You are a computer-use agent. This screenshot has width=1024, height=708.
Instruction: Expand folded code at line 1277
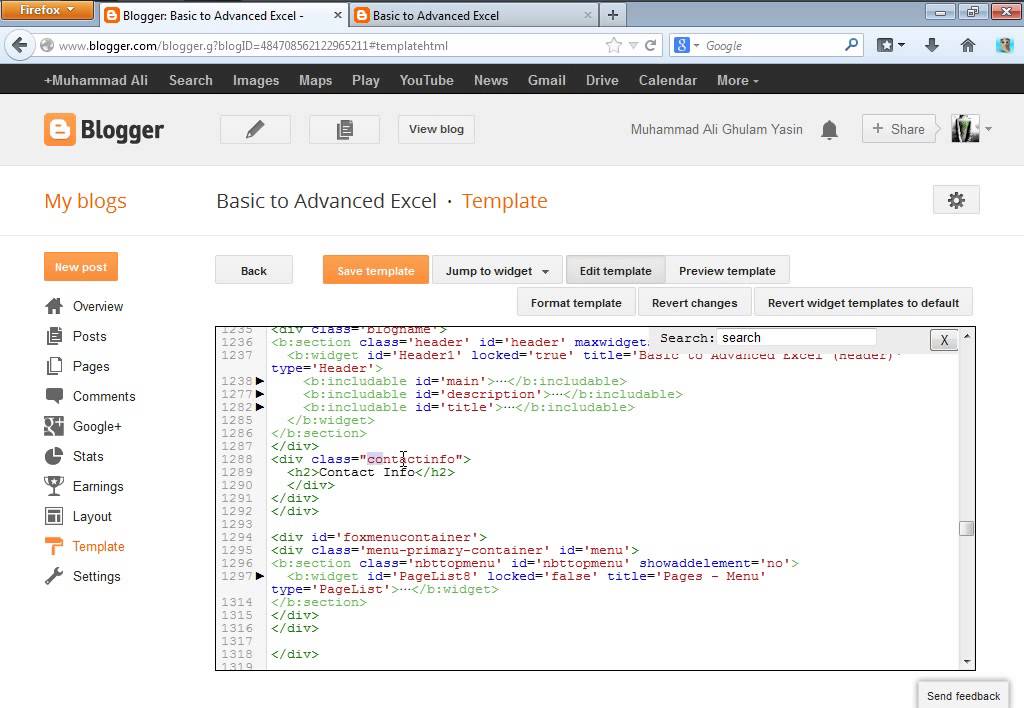pyautogui.click(x=260, y=394)
